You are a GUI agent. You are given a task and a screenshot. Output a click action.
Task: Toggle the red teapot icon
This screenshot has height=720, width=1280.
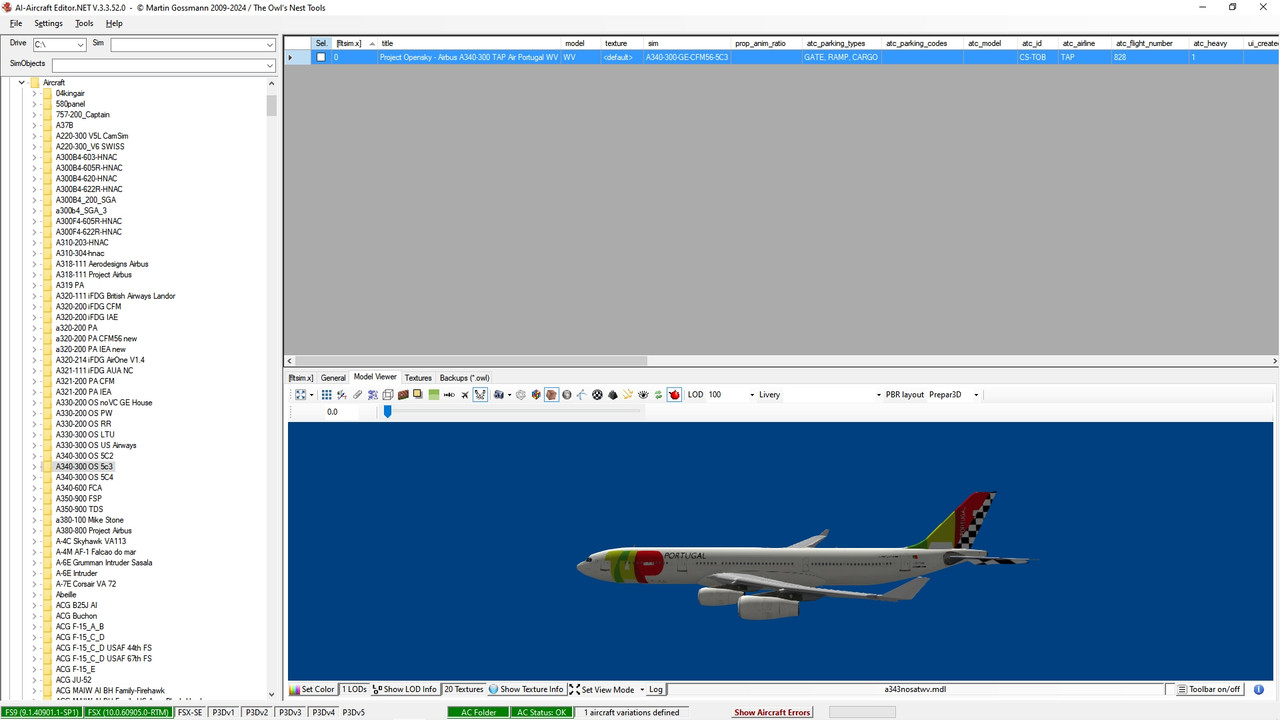point(674,394)
